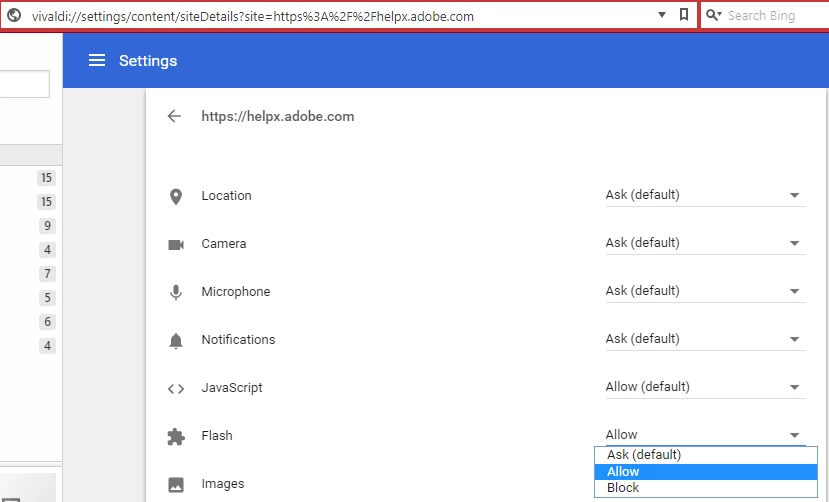Choose Allow in Flash options list

(x=706, y=472)
